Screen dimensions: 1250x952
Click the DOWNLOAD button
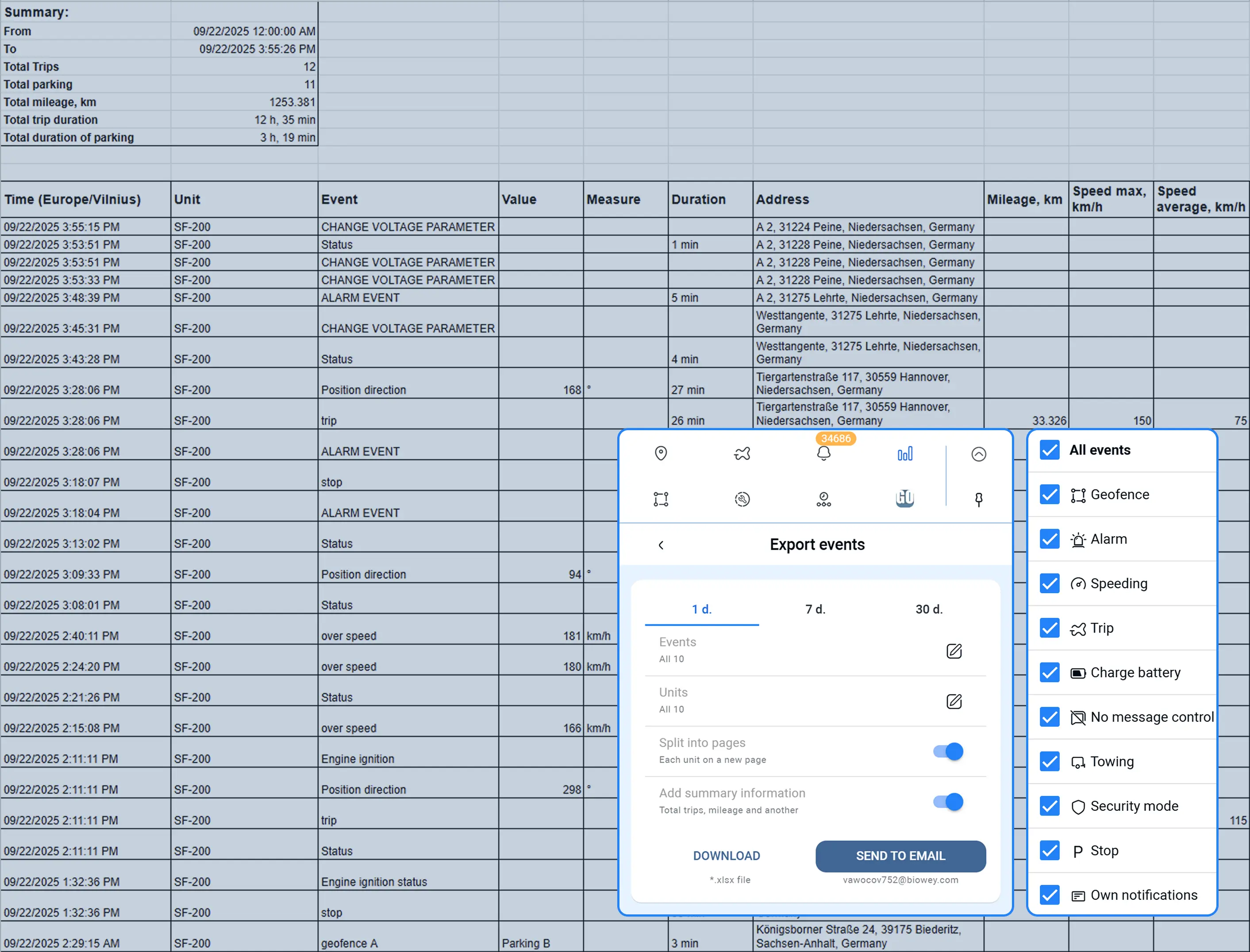tap(727, 856)
